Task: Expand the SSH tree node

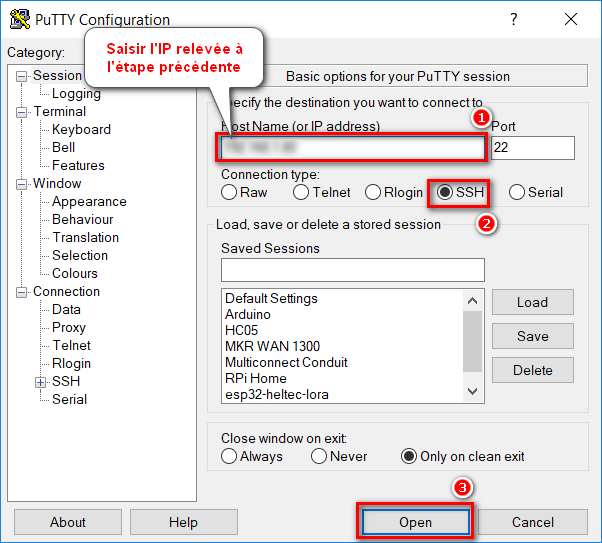Action: point(40,382)
